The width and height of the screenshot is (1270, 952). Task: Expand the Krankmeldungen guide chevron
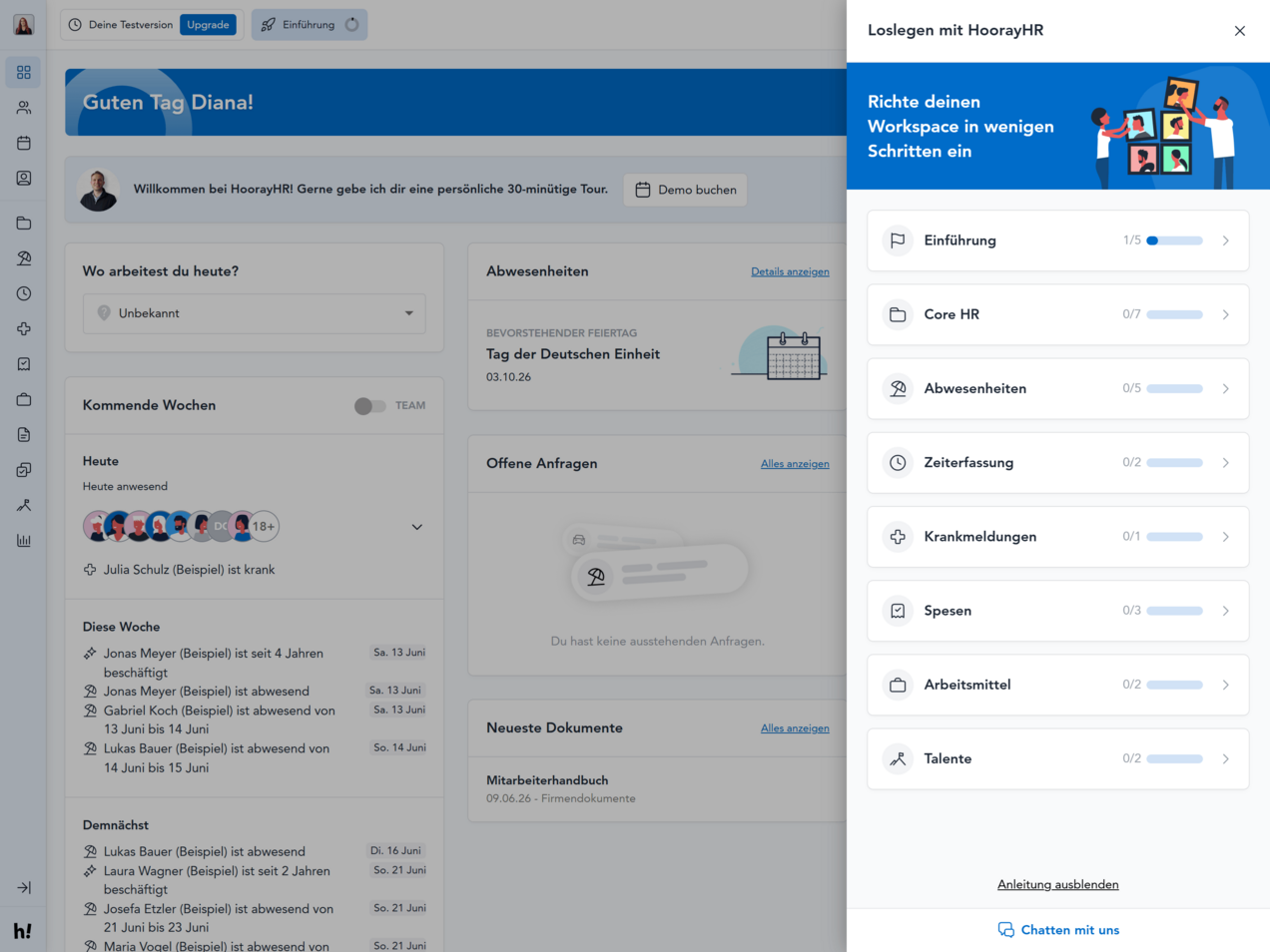pyautogui.click(x=1226, y=537)
